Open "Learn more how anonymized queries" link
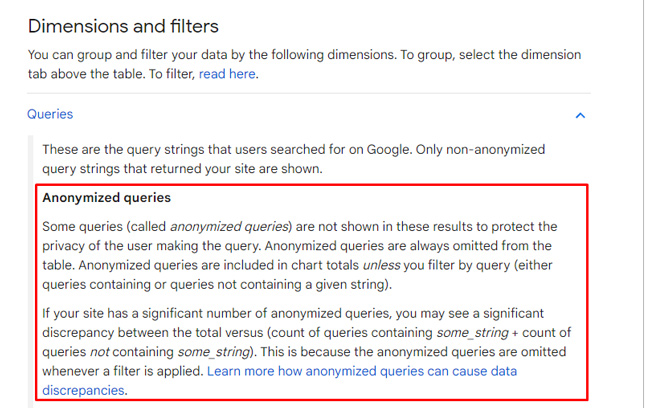The image size is (650, 408). 361,371
